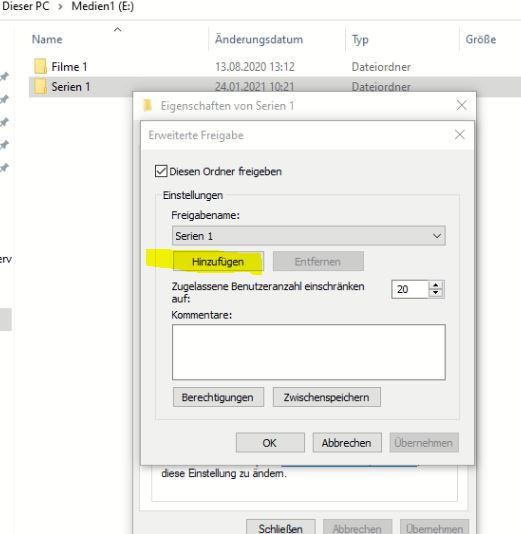Image resolution: width=521 pixels, height=534 pixels.
Task: Click the Serien 1 folder icon
Action: point(40,87)
